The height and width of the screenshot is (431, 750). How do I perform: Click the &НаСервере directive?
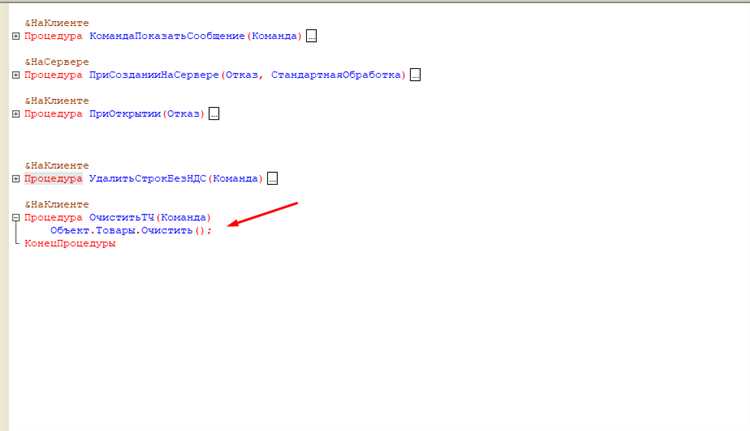(x=57, y=62)
